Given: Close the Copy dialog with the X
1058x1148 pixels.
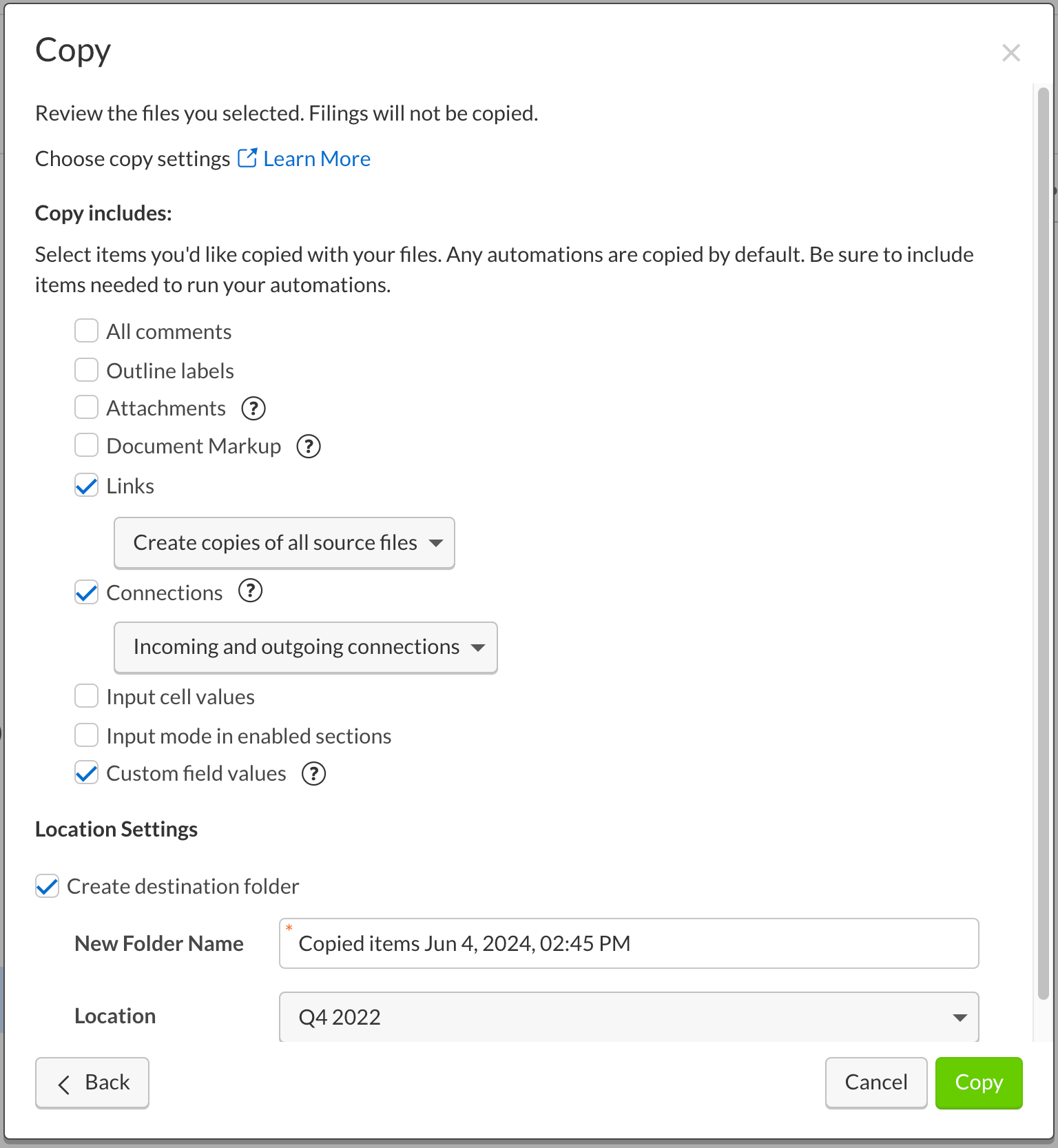Looking at the screenshot, I should pos(1011,52).
